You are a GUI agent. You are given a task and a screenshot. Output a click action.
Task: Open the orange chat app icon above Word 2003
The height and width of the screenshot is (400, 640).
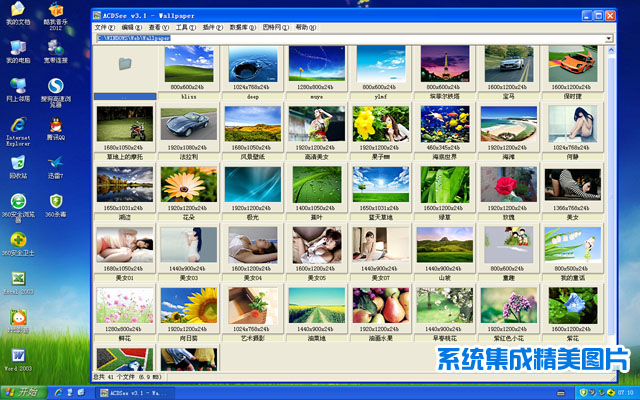point(18,321)
